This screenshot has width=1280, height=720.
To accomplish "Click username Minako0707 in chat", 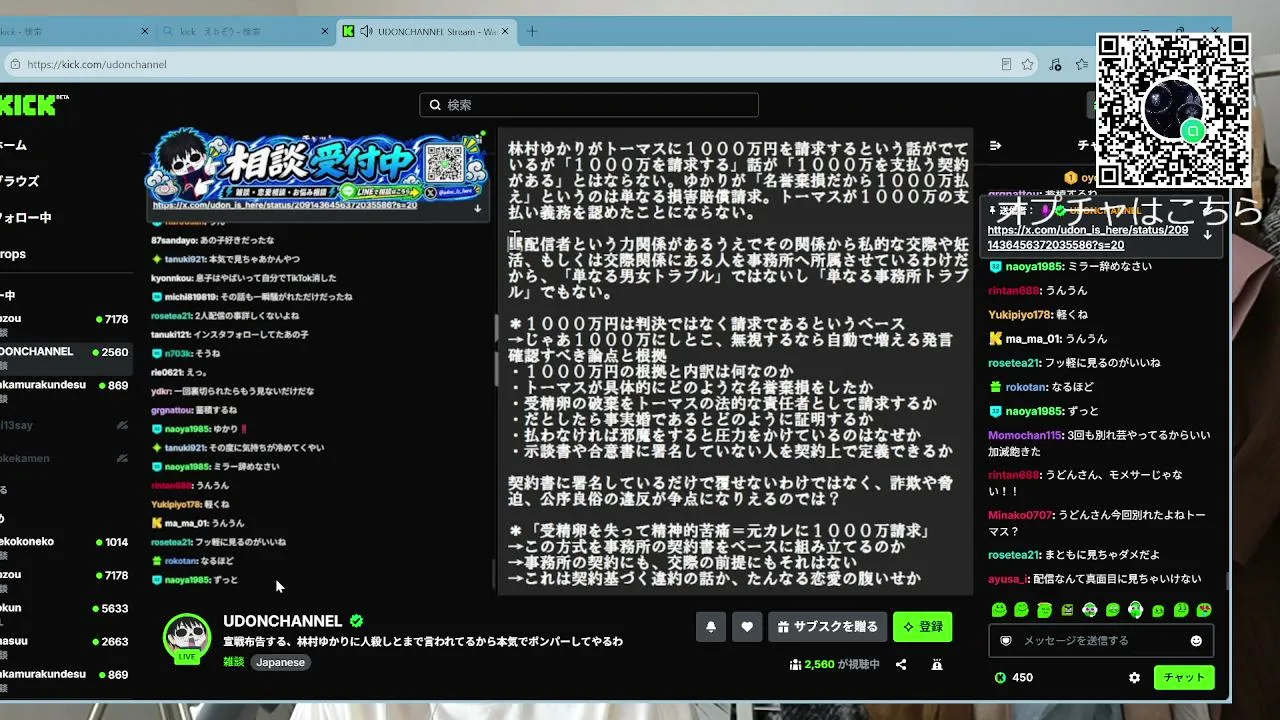I will point(1020,515).
